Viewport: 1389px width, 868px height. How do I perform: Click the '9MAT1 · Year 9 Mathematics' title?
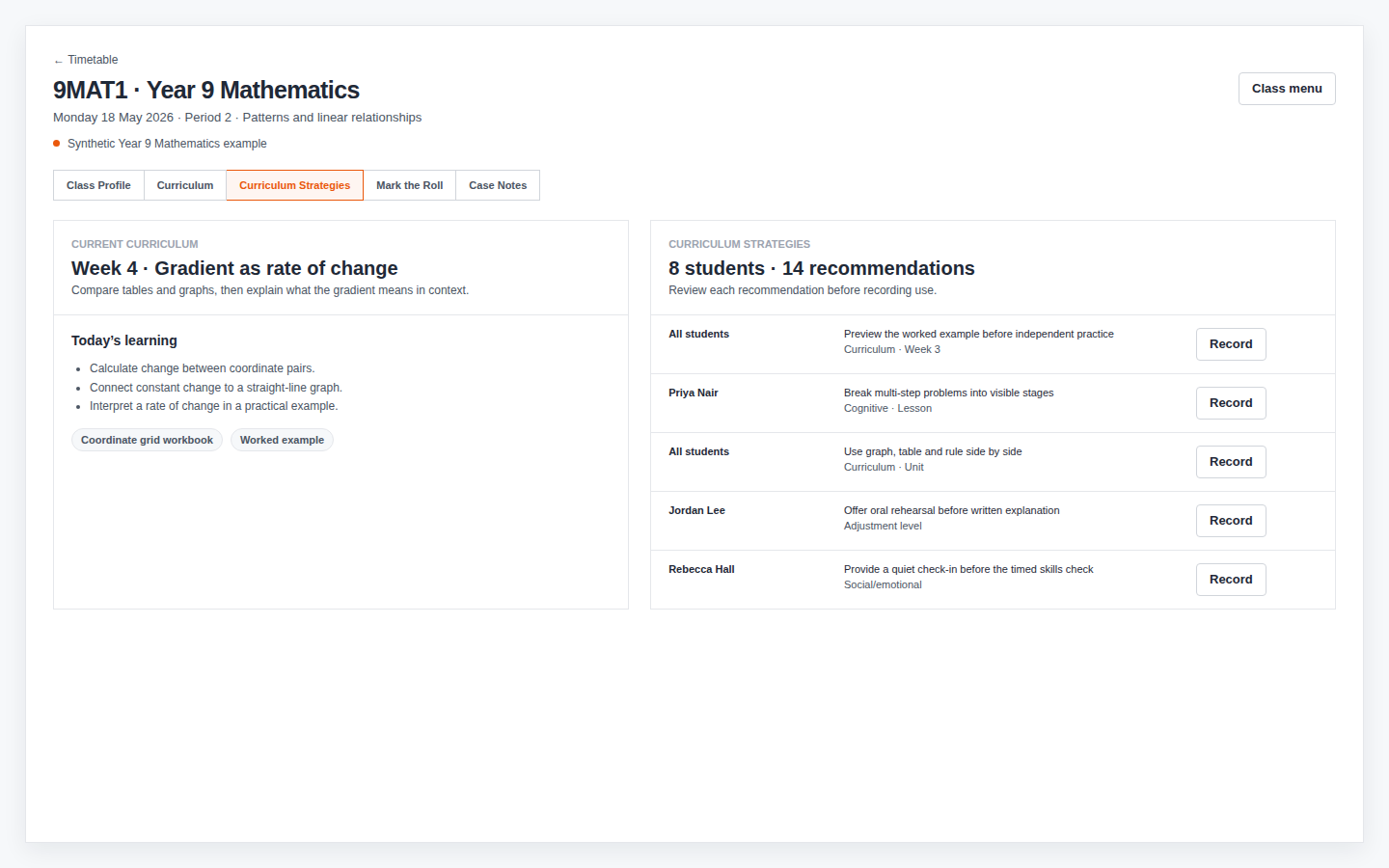(x=206, y=90)
